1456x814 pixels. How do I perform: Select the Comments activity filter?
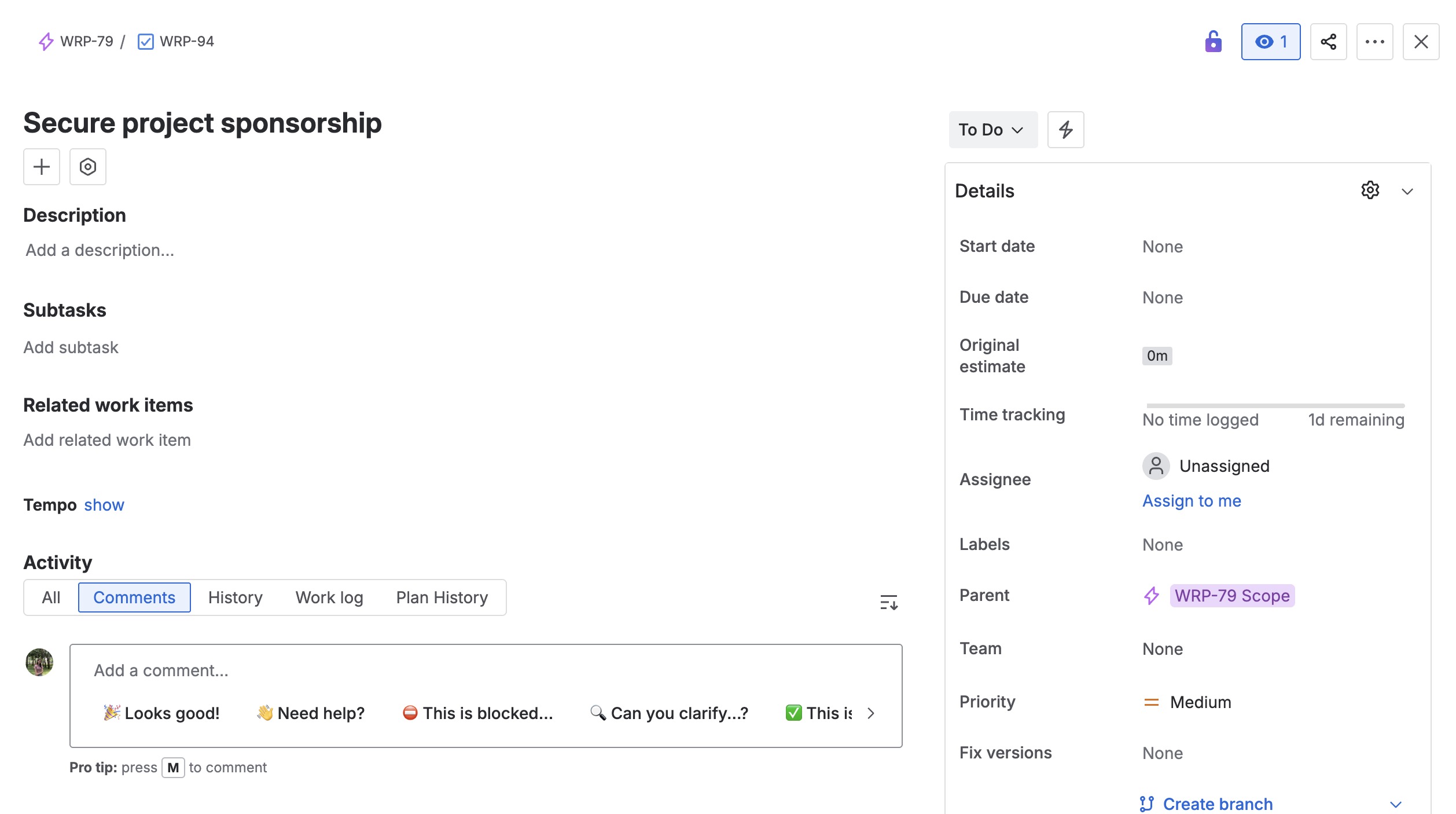134,597
